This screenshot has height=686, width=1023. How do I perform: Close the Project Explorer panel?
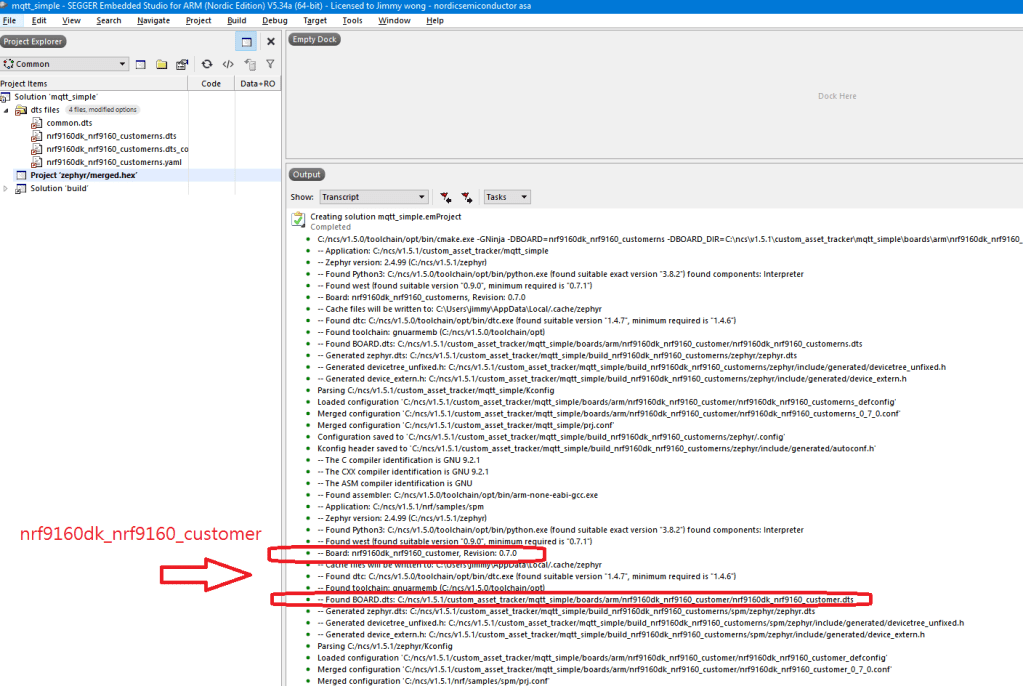271,42
